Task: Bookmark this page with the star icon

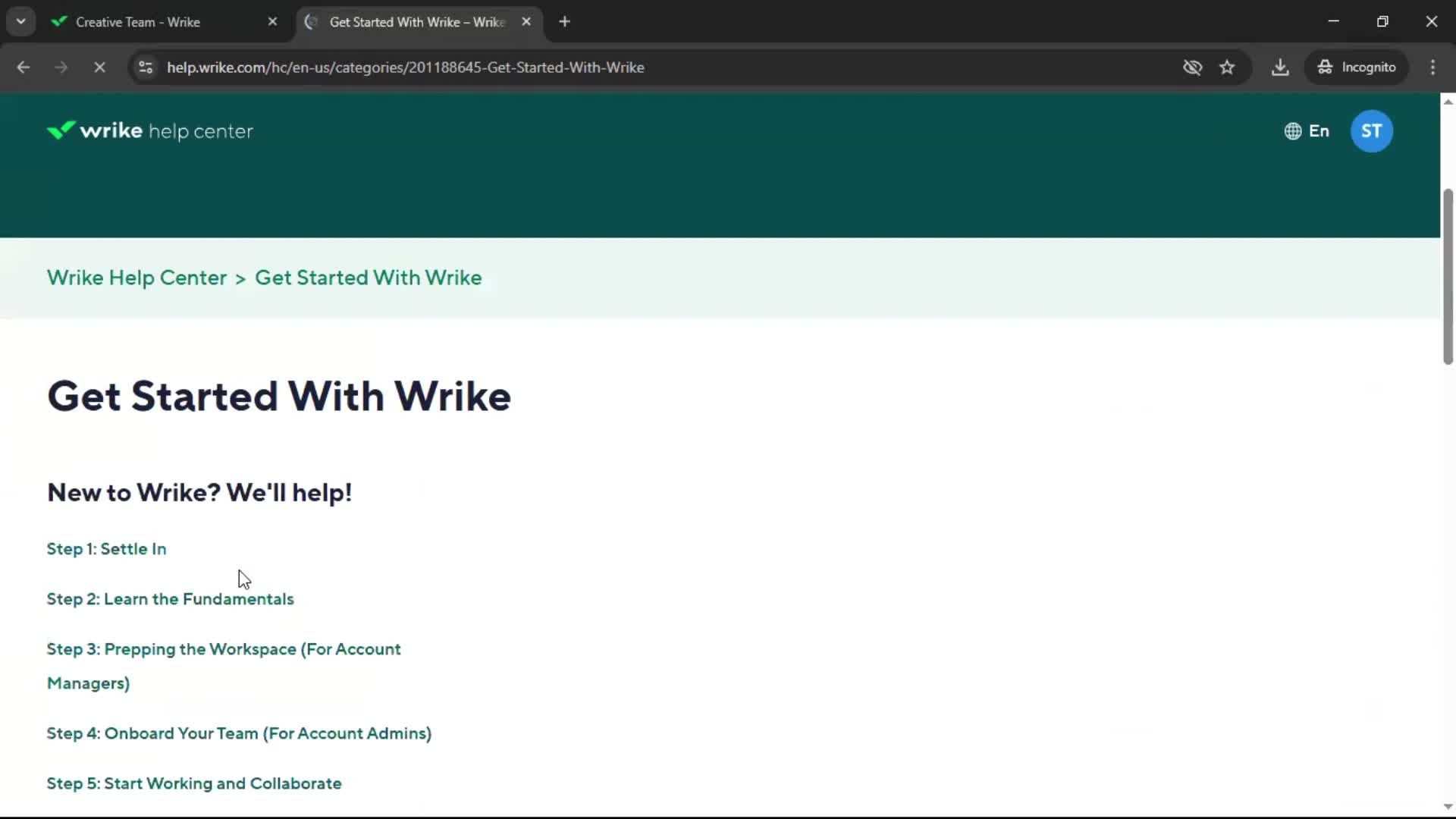Action: click(x=1227, y=67)
